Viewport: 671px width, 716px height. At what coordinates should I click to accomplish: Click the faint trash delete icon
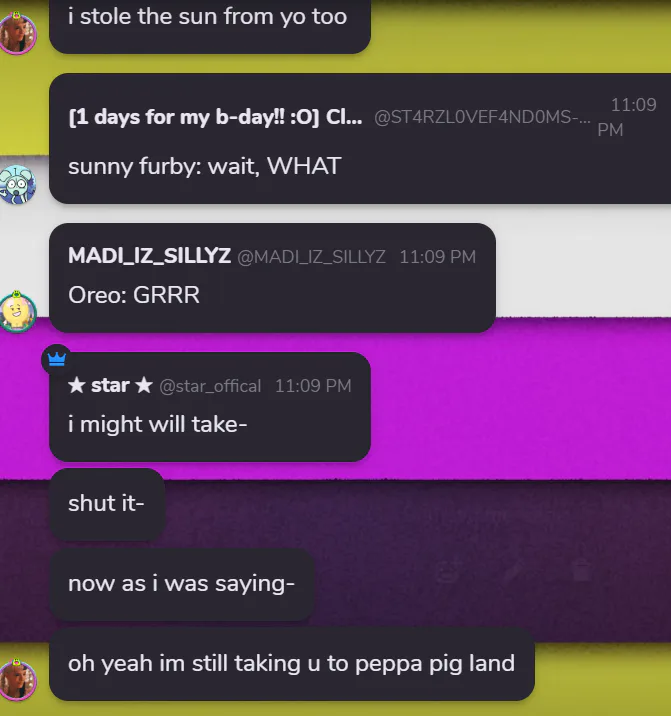pos(581,570)
